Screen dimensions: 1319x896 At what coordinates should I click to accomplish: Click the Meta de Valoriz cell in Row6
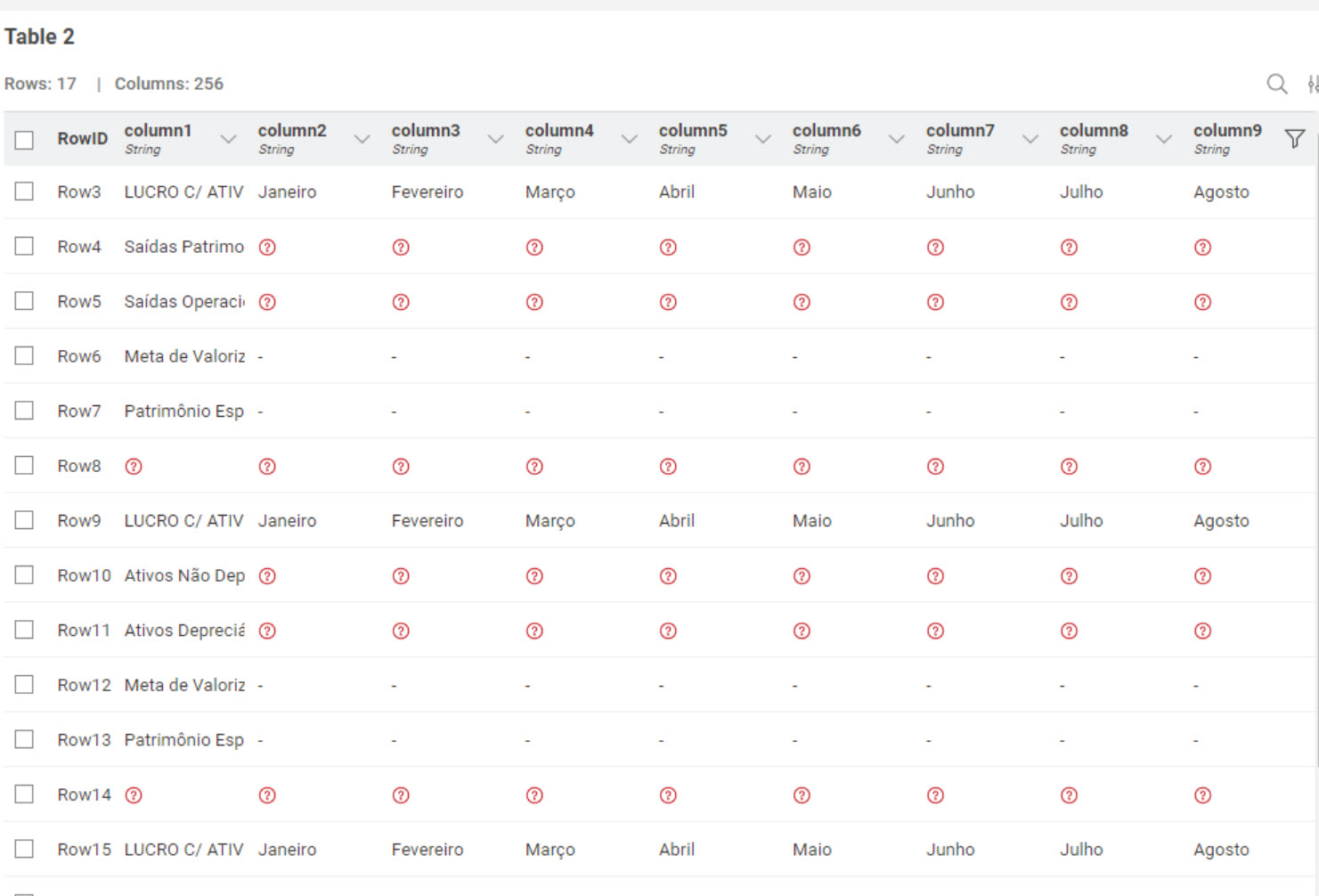click(x=184, y=356)
